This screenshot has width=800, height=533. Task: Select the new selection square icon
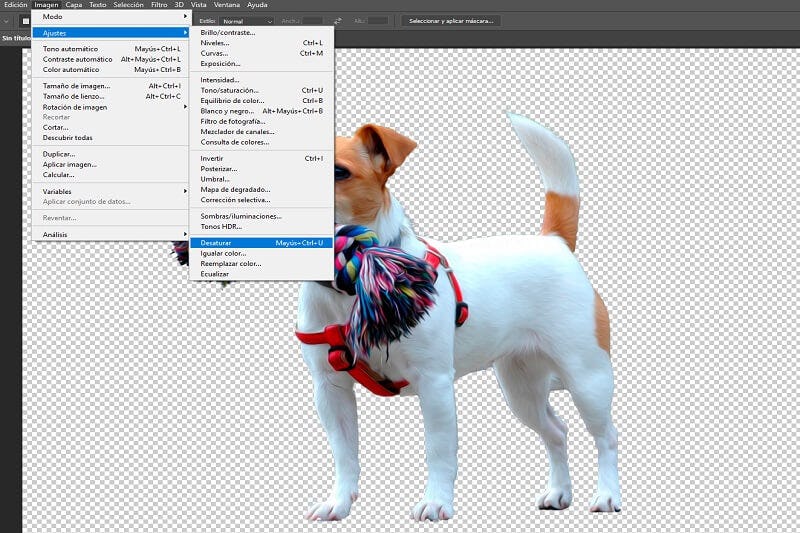pos(25,21)
